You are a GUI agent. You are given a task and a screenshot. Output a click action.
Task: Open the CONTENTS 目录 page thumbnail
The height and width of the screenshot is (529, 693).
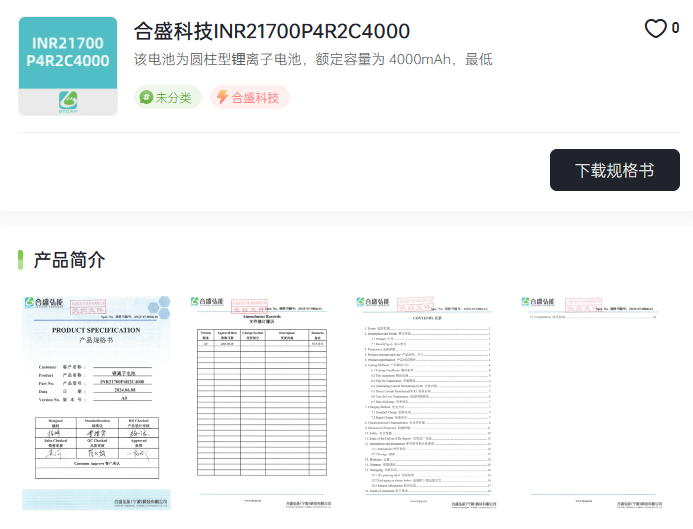point(427,403)
